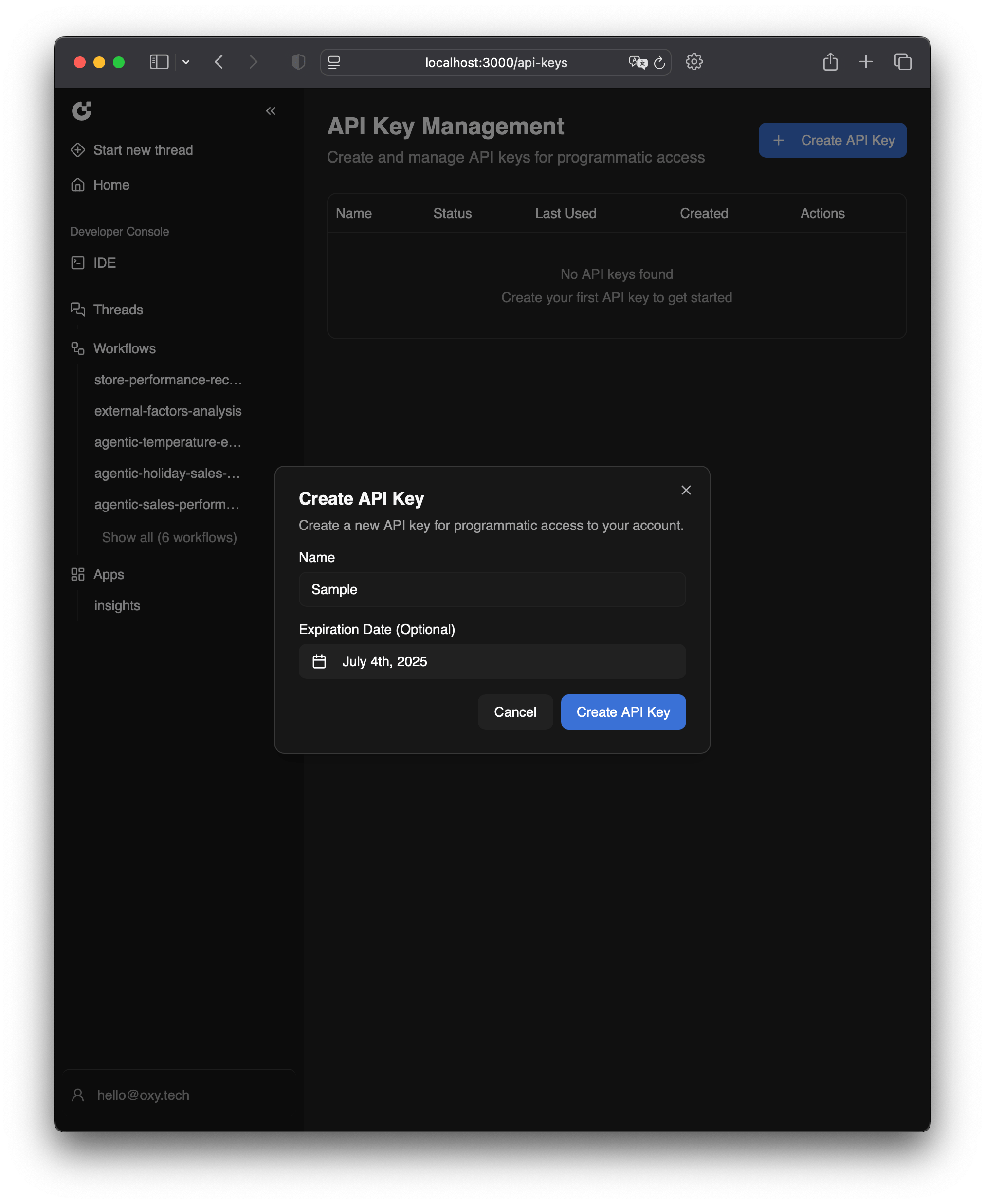The width and height of the screenshot is (985, 1204).
Task: Click the browser reload page icon
Action: tap(659, 62)
